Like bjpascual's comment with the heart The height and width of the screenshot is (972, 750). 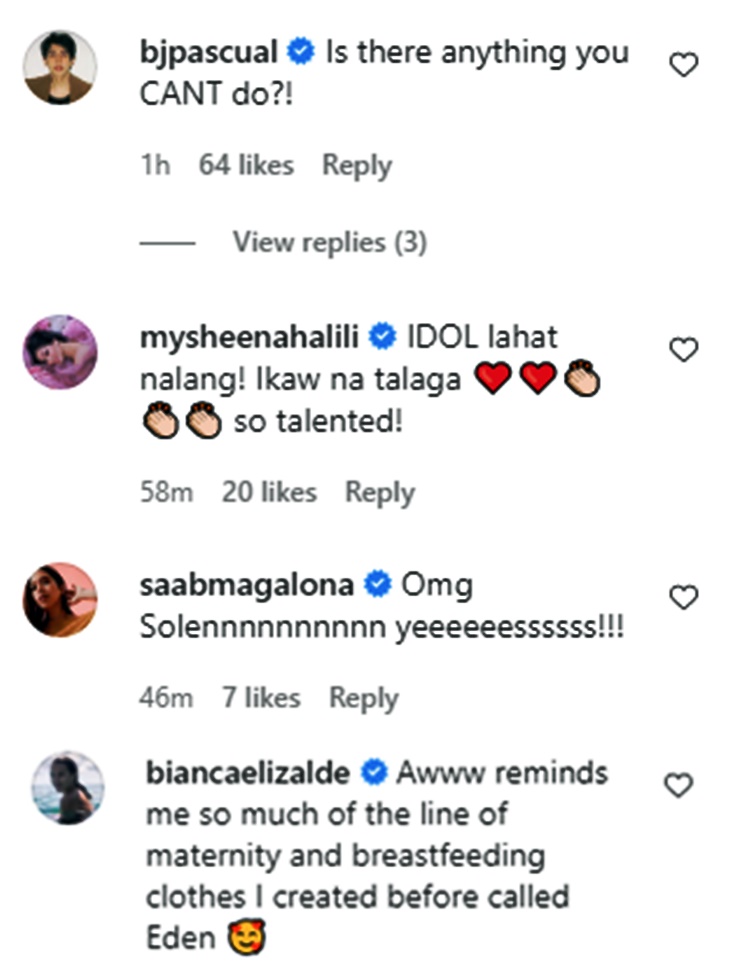683,66
